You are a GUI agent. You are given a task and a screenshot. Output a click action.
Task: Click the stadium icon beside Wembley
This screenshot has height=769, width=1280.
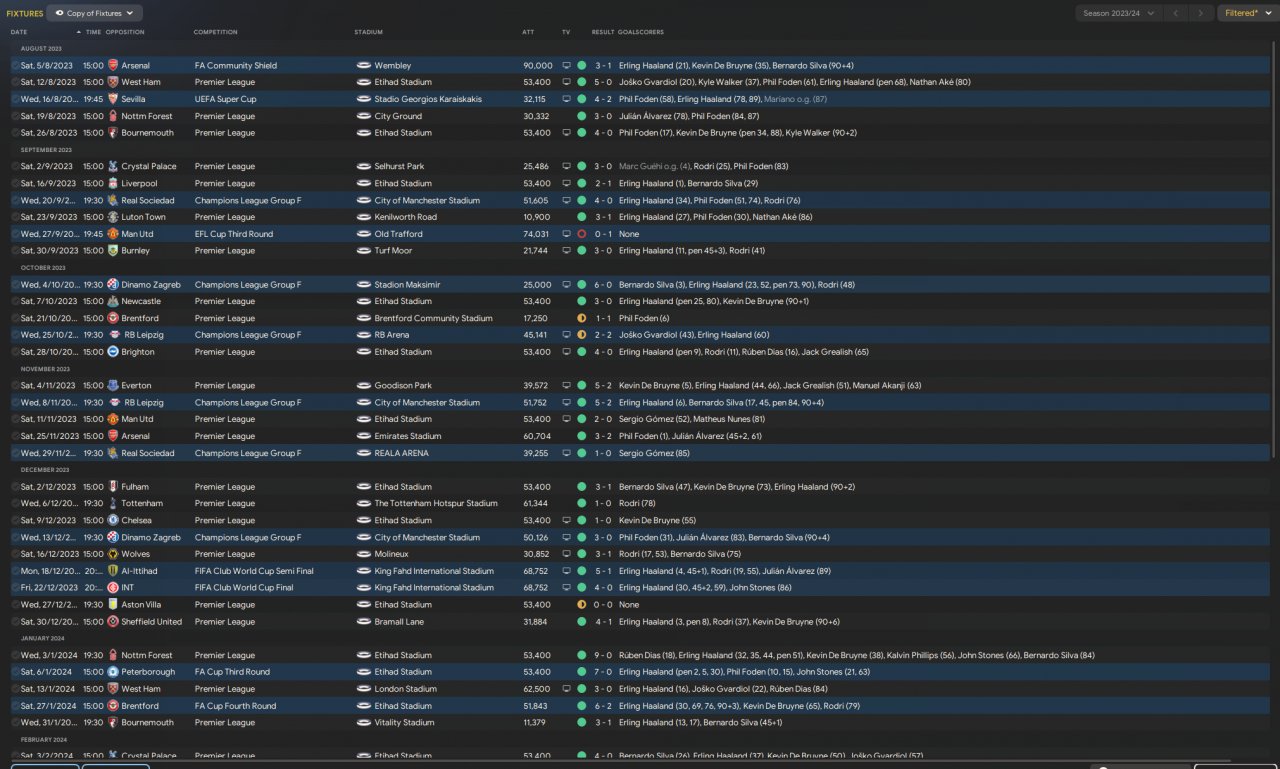tap(364, 66)
